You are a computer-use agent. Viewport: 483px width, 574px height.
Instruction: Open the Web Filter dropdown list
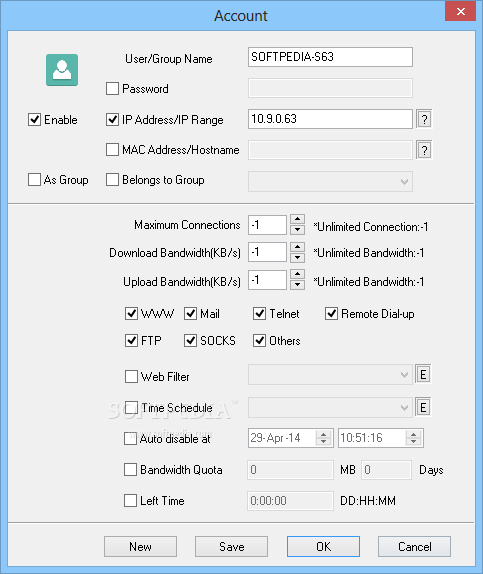[x=330, y=374]
